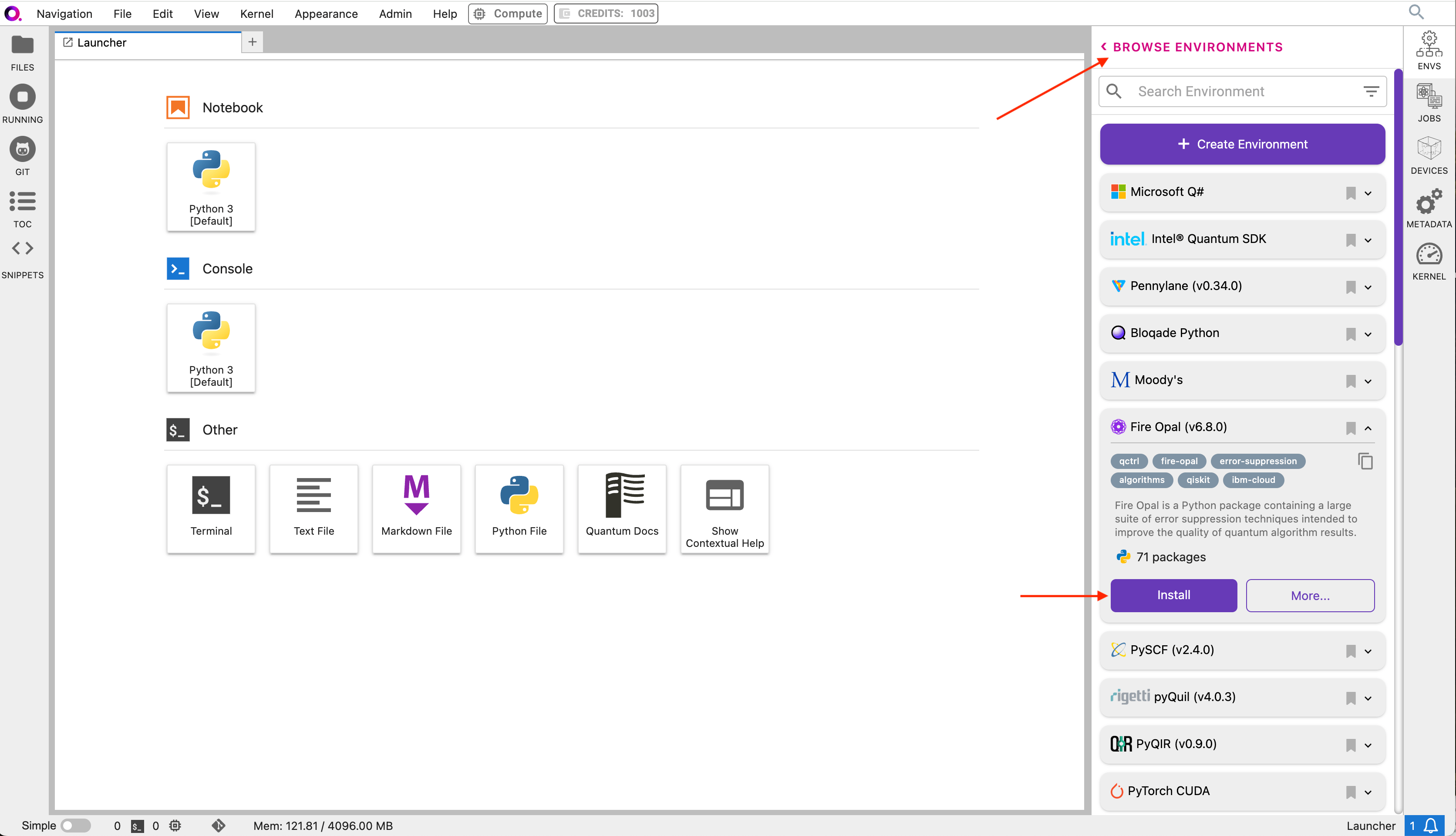Open the Appearance menu

coord(326,14)
